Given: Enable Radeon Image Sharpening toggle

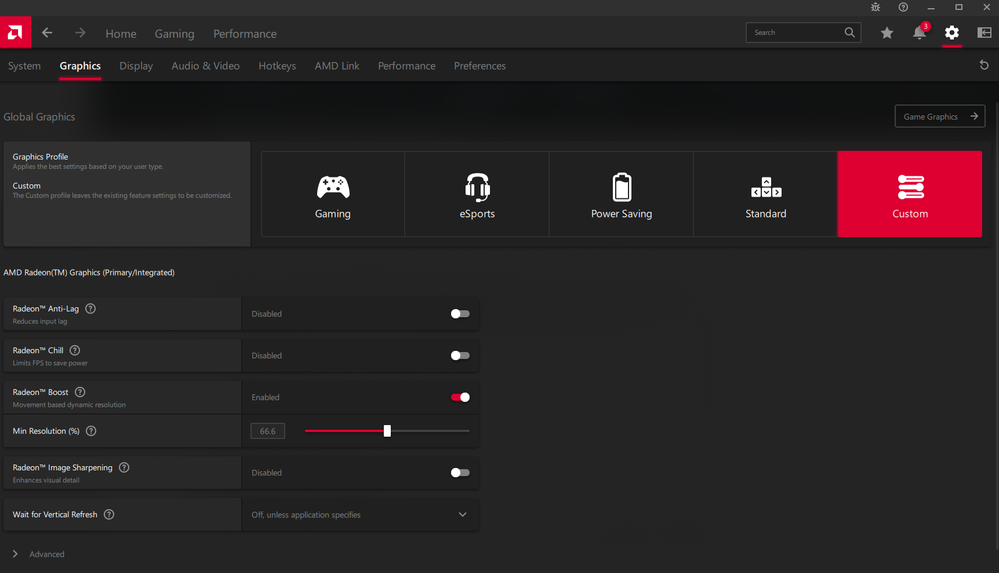Looking at the screenshot, I should click(460, 472).
